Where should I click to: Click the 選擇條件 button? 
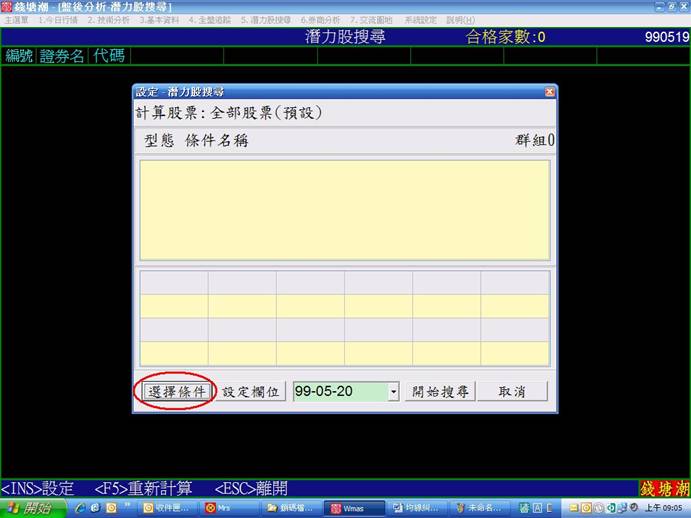tap(176, 391)
